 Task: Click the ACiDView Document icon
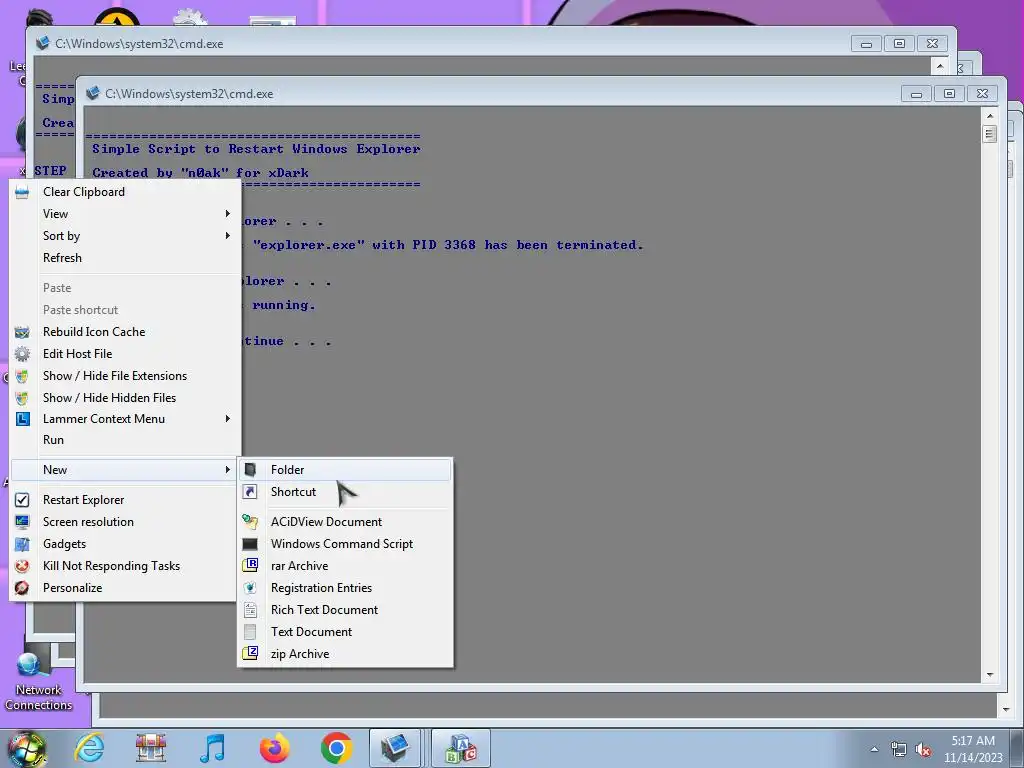250,521
